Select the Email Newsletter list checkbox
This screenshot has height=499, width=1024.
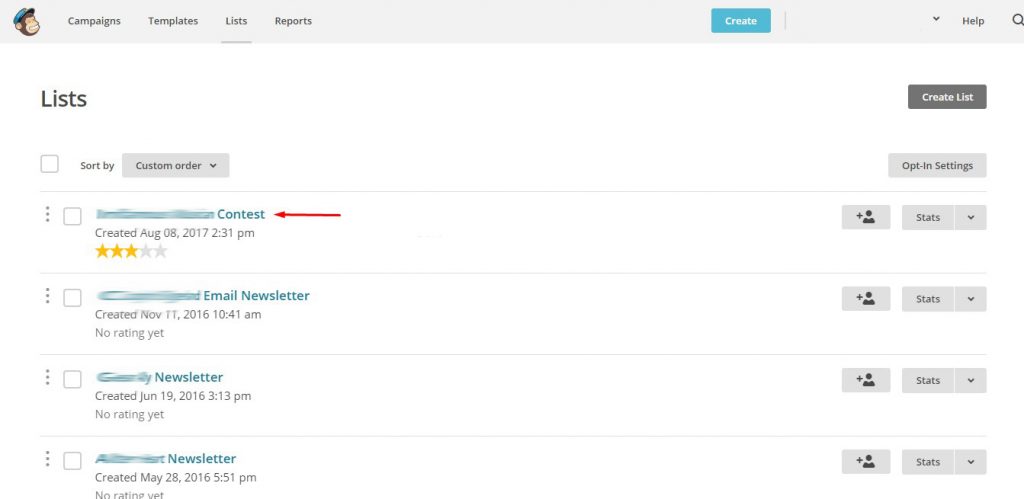[72, 298]
